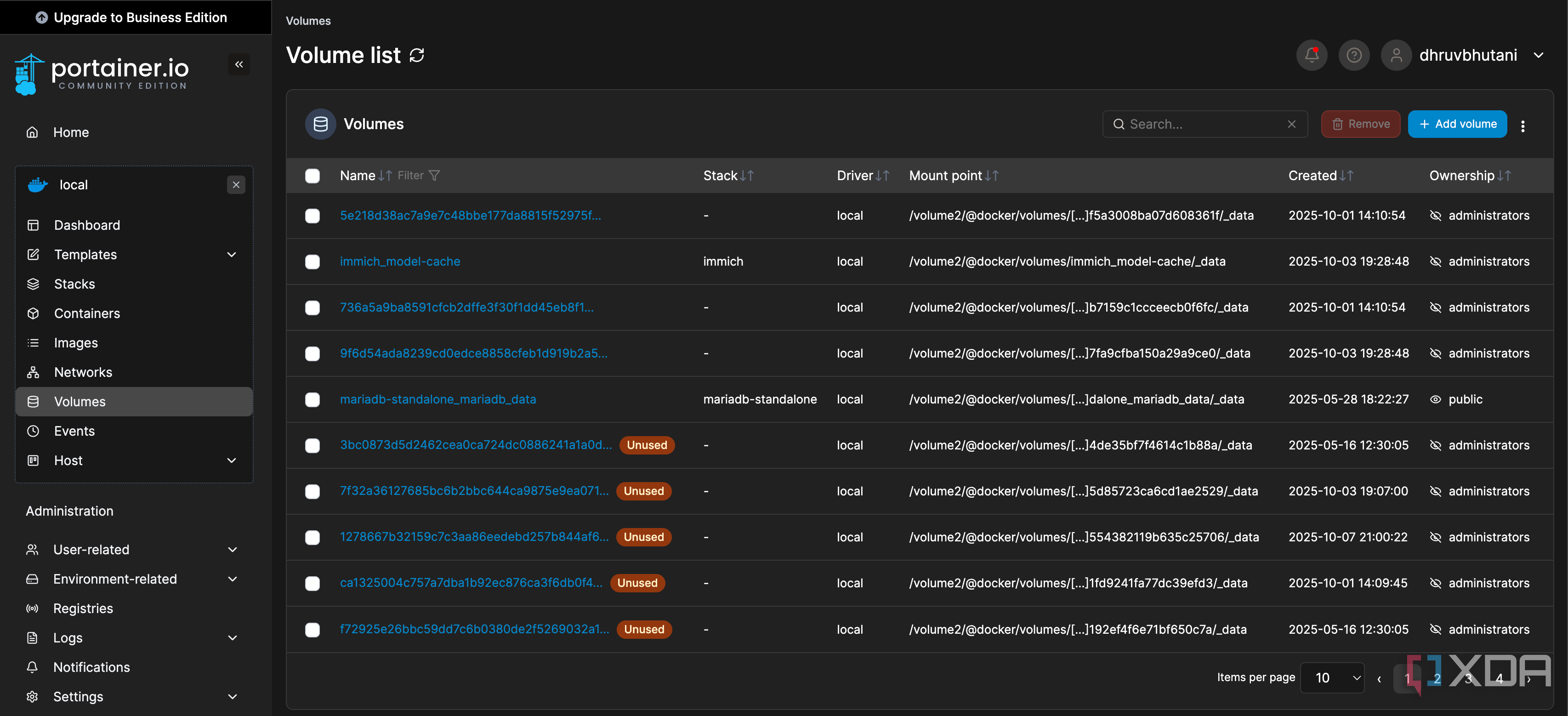The width and height of the screenshot is (1568, 716).
Task: Click the help question mark icon
Action: 1354,56
